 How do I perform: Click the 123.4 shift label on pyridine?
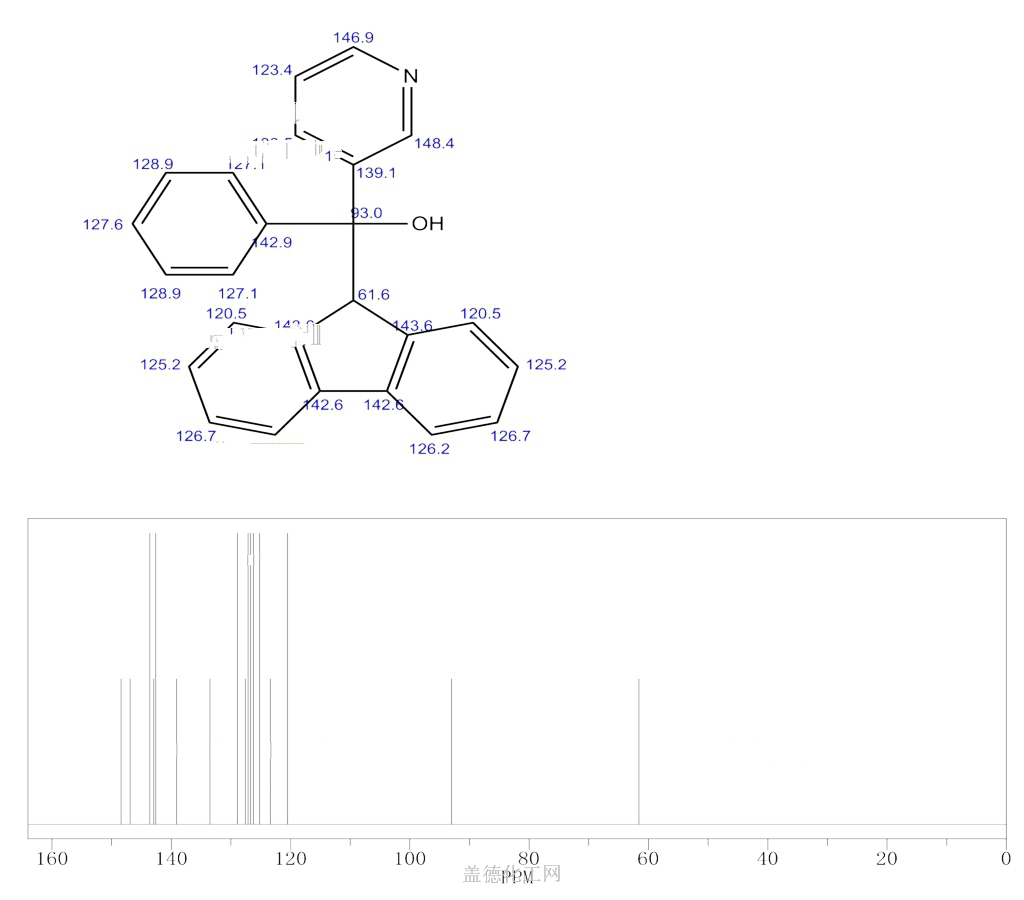(x=272, y=70)
